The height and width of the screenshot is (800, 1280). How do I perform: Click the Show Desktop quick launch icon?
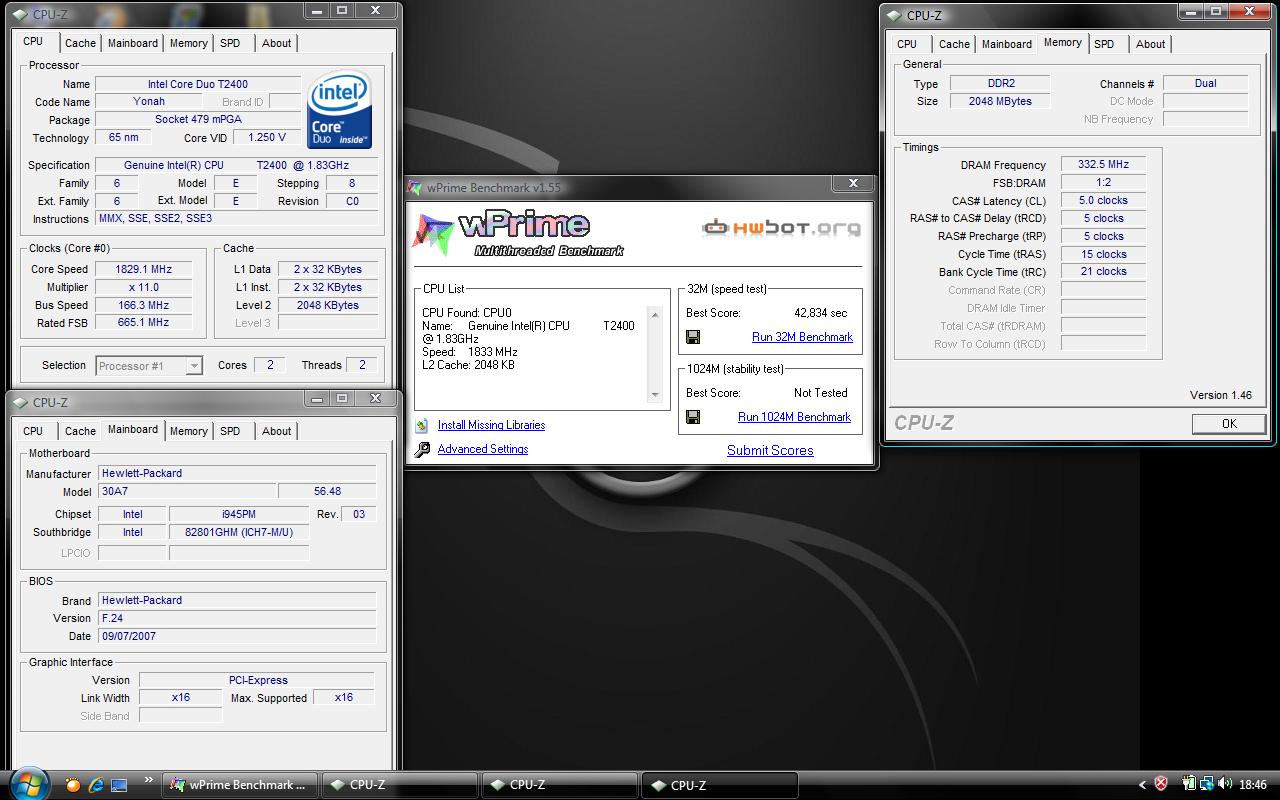[119, 785]
